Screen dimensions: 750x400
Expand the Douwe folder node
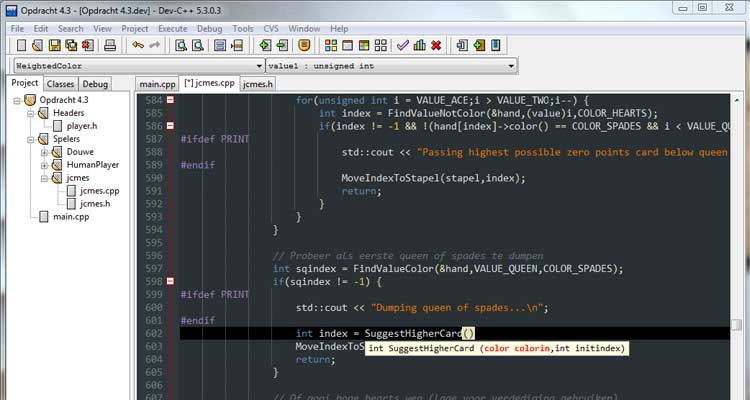click(44, 152)
